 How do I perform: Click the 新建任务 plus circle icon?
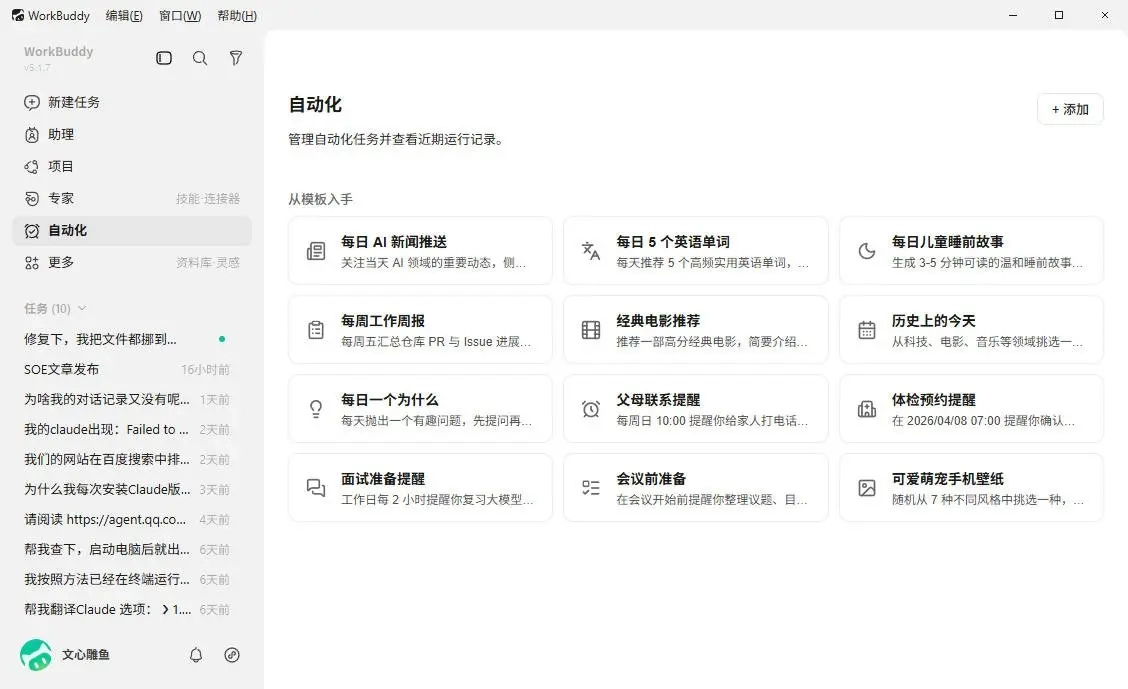tap(32, 102)
